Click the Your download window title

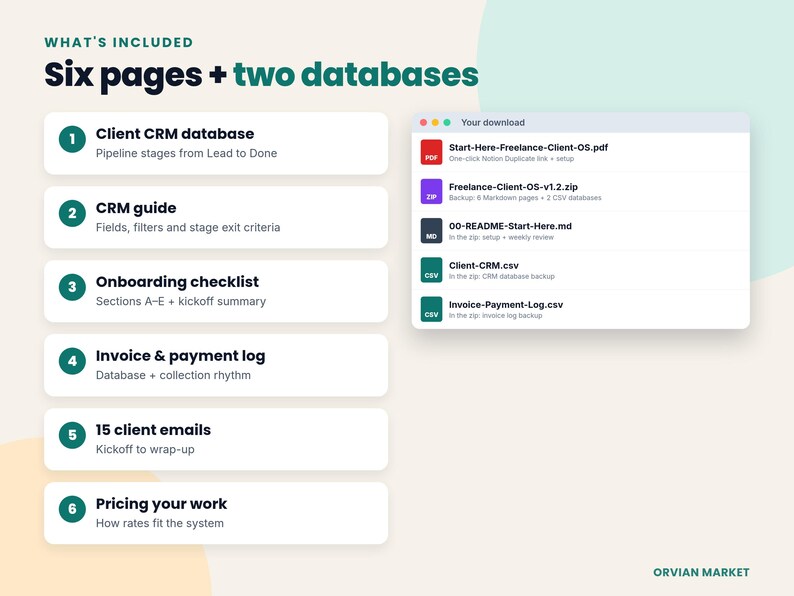[493, 123]
